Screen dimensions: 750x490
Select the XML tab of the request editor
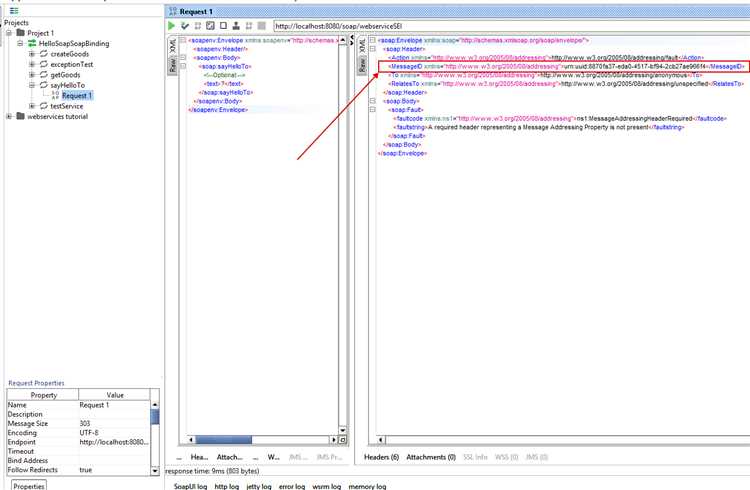(173, 46)
